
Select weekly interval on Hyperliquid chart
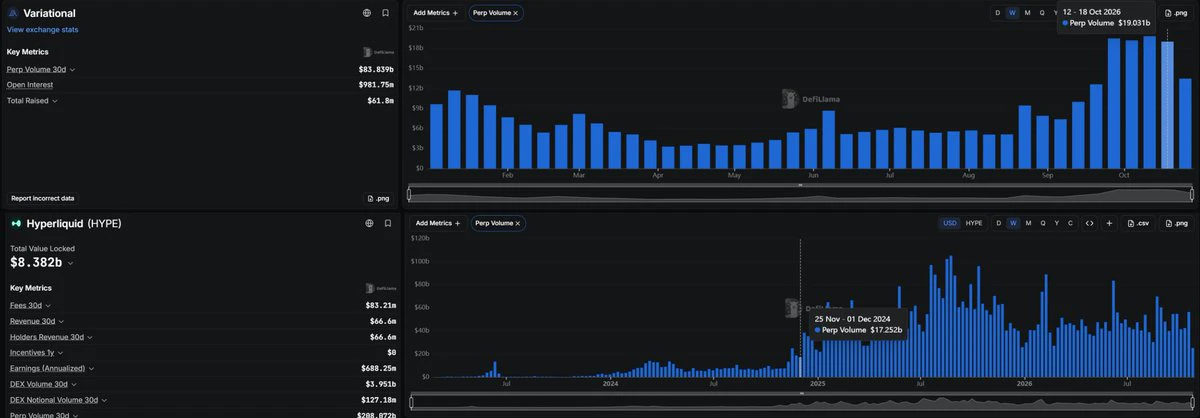pyautogui.click(x=1012, y=223)
